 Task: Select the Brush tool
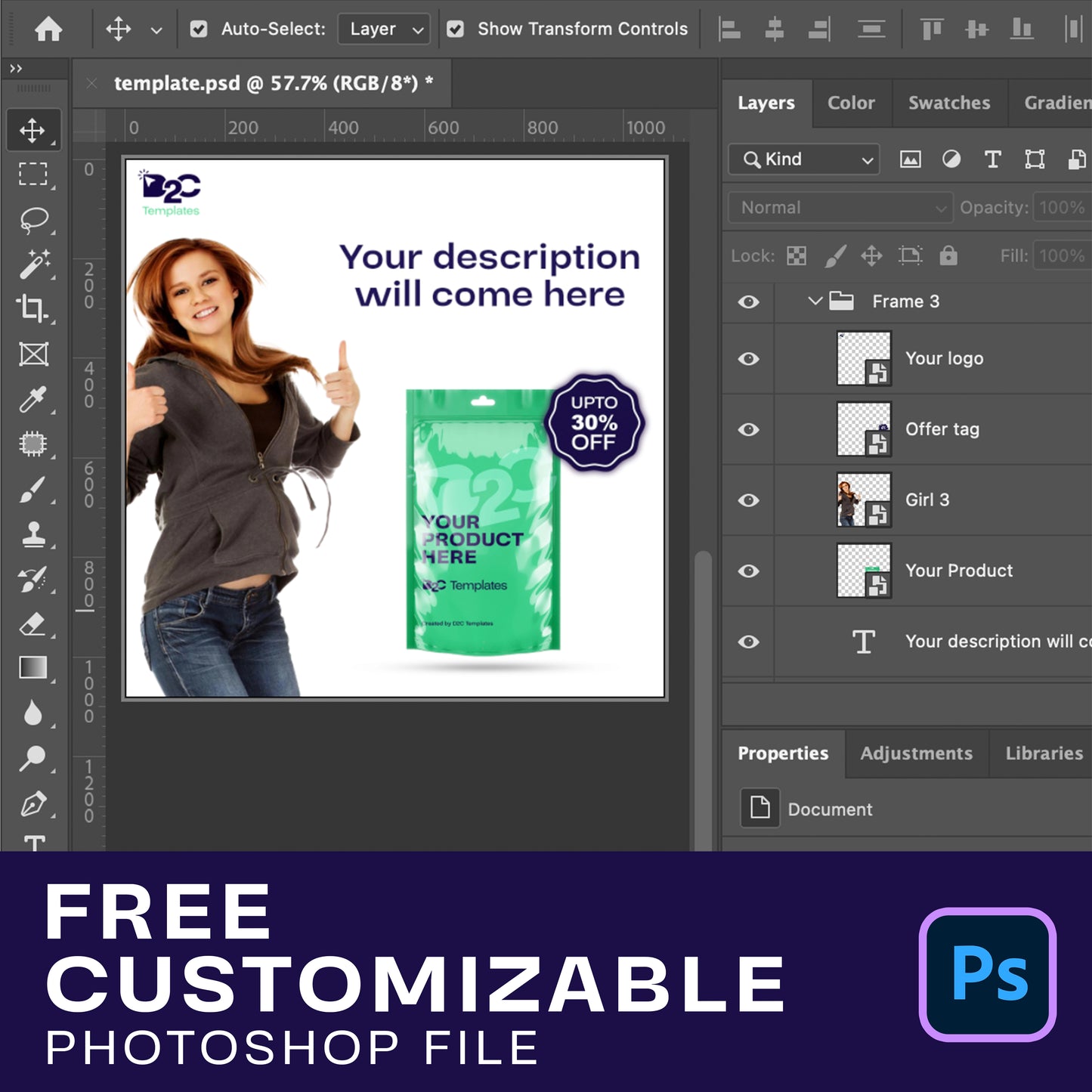click(x=32, y=490)
